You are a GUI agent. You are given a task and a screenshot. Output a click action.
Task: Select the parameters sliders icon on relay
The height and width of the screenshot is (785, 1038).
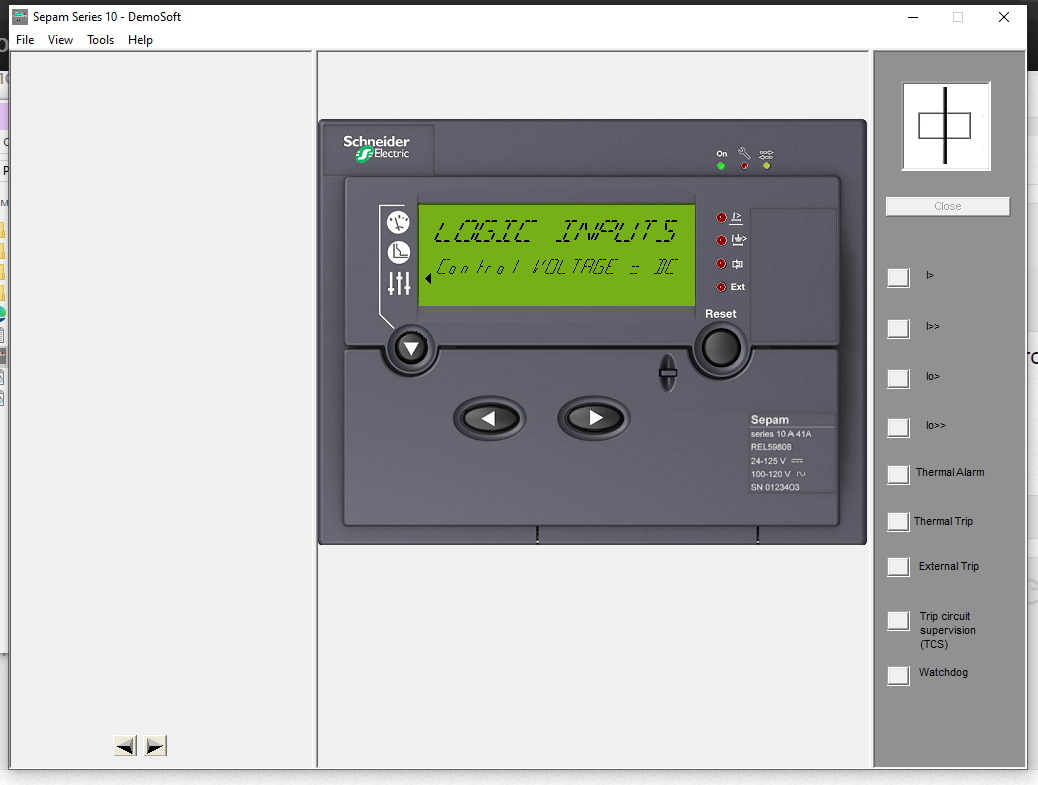(399, 283)
